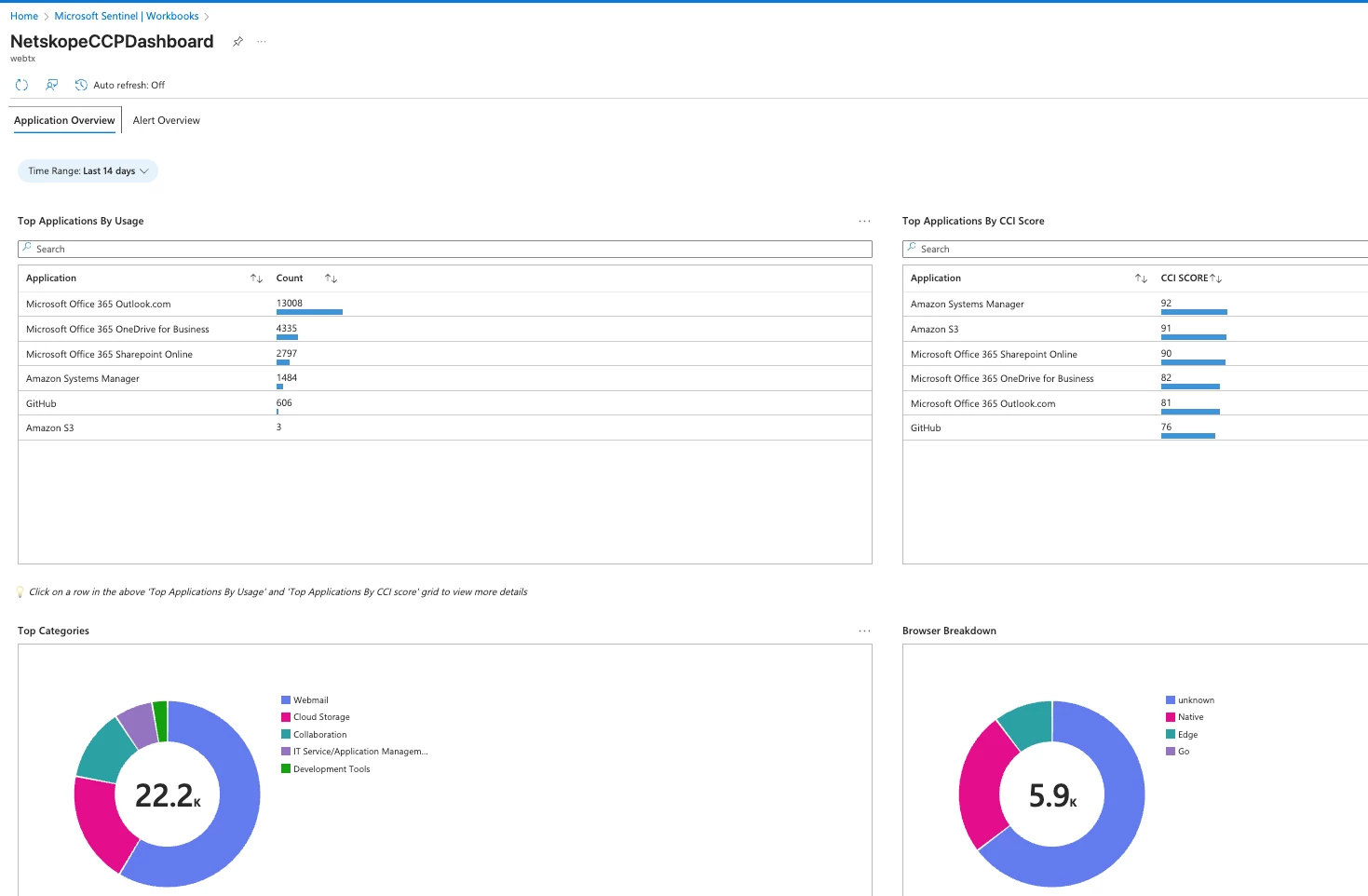Select GitHub row in CCI Score table
Viewport: 1368px width, 896px height.
click(x=1135, y=428)
